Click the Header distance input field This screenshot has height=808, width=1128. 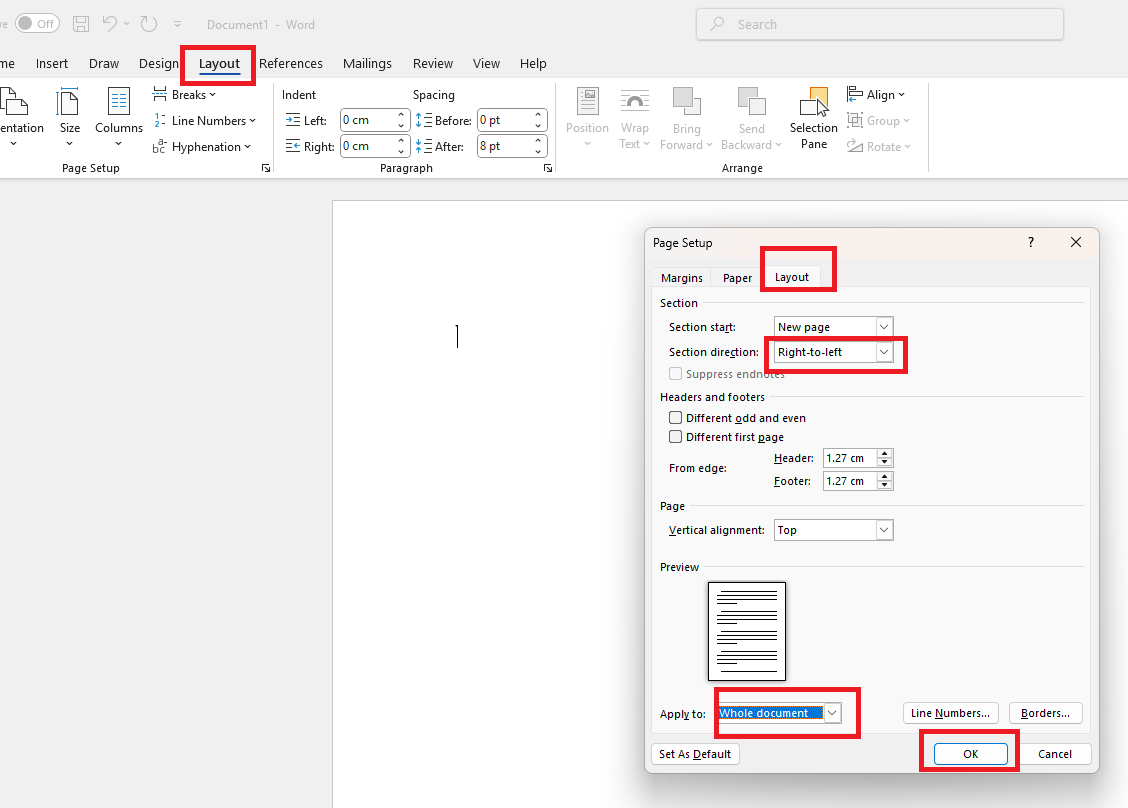click(850, 458)
